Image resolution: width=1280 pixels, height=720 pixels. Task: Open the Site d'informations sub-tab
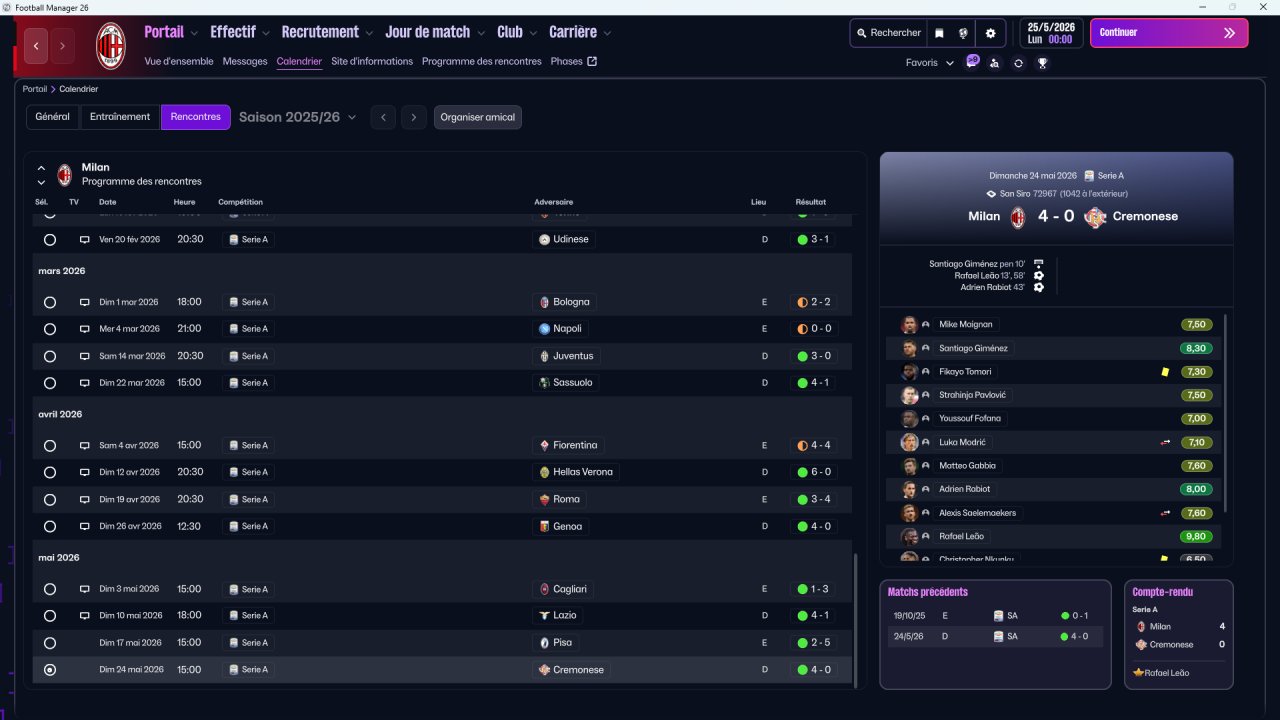[x=372, y=61]
